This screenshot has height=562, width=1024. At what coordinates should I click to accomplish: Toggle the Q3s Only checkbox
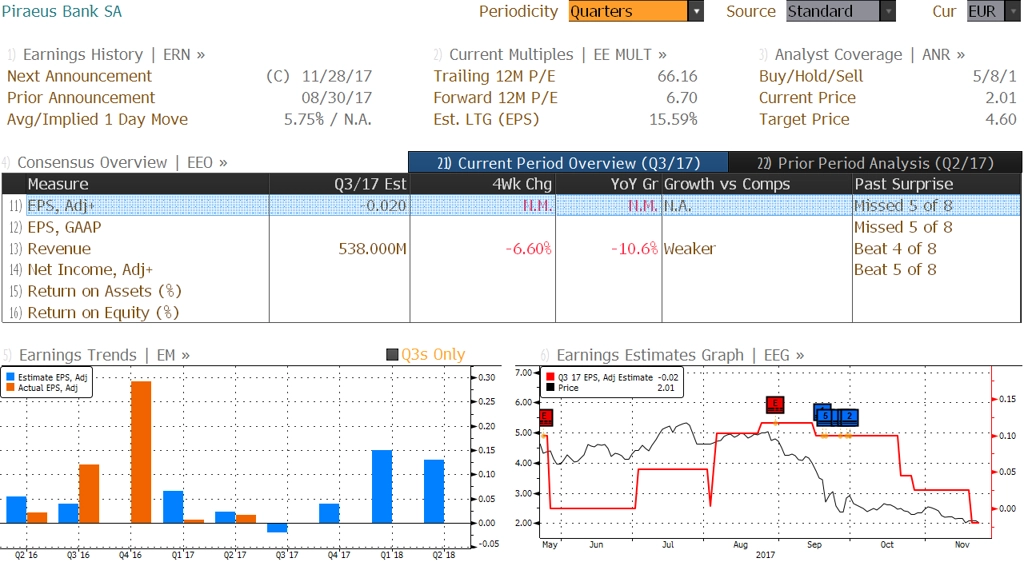point(392,355)
